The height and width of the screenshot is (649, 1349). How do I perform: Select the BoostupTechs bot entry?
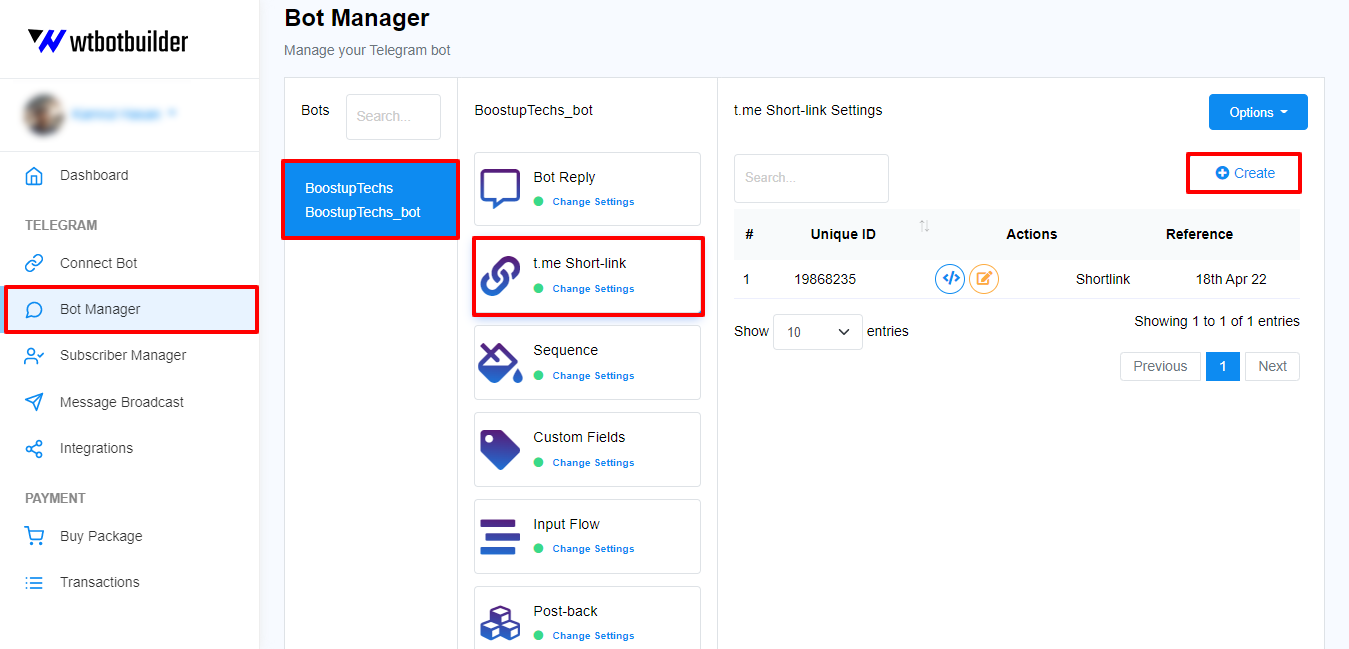pyautogui.click(x=370, y=200)
